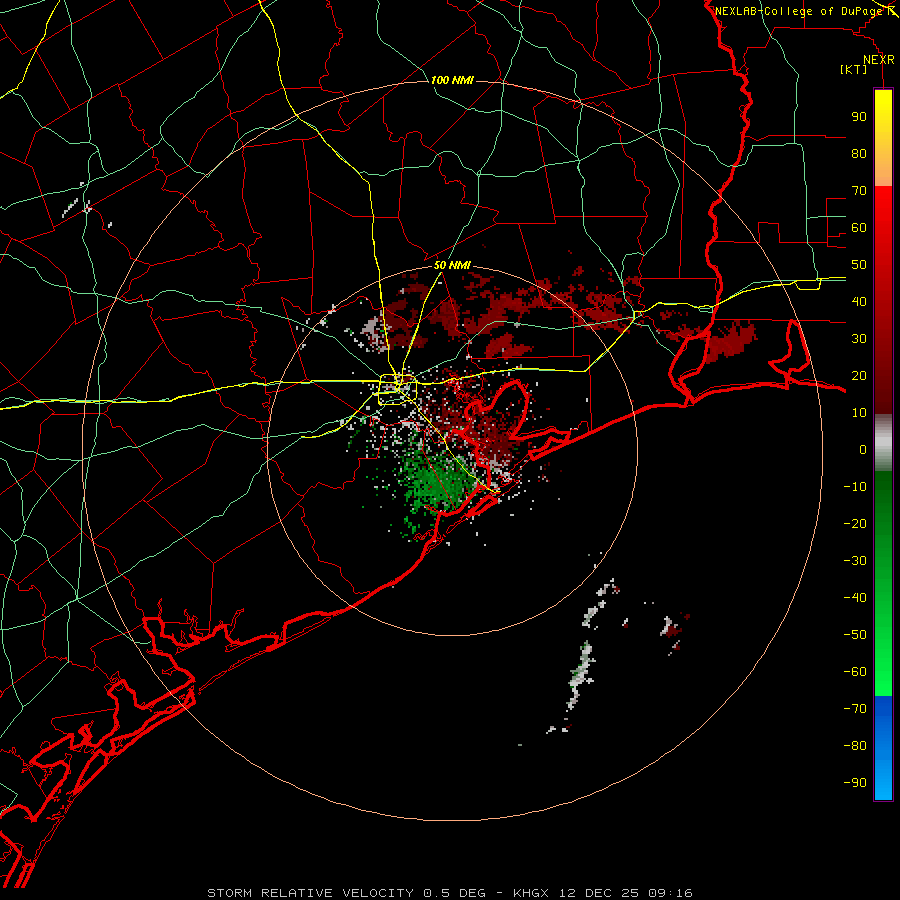This screenshot has width=900, height=900.
Task: Click the 40 value on velocity scale
Action: (x=859, y=302)
